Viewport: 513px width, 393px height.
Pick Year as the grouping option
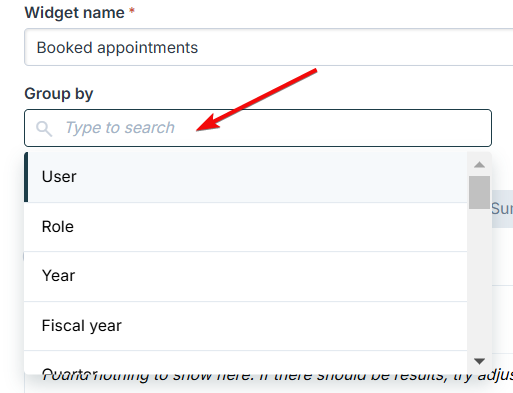click(245, 276)
